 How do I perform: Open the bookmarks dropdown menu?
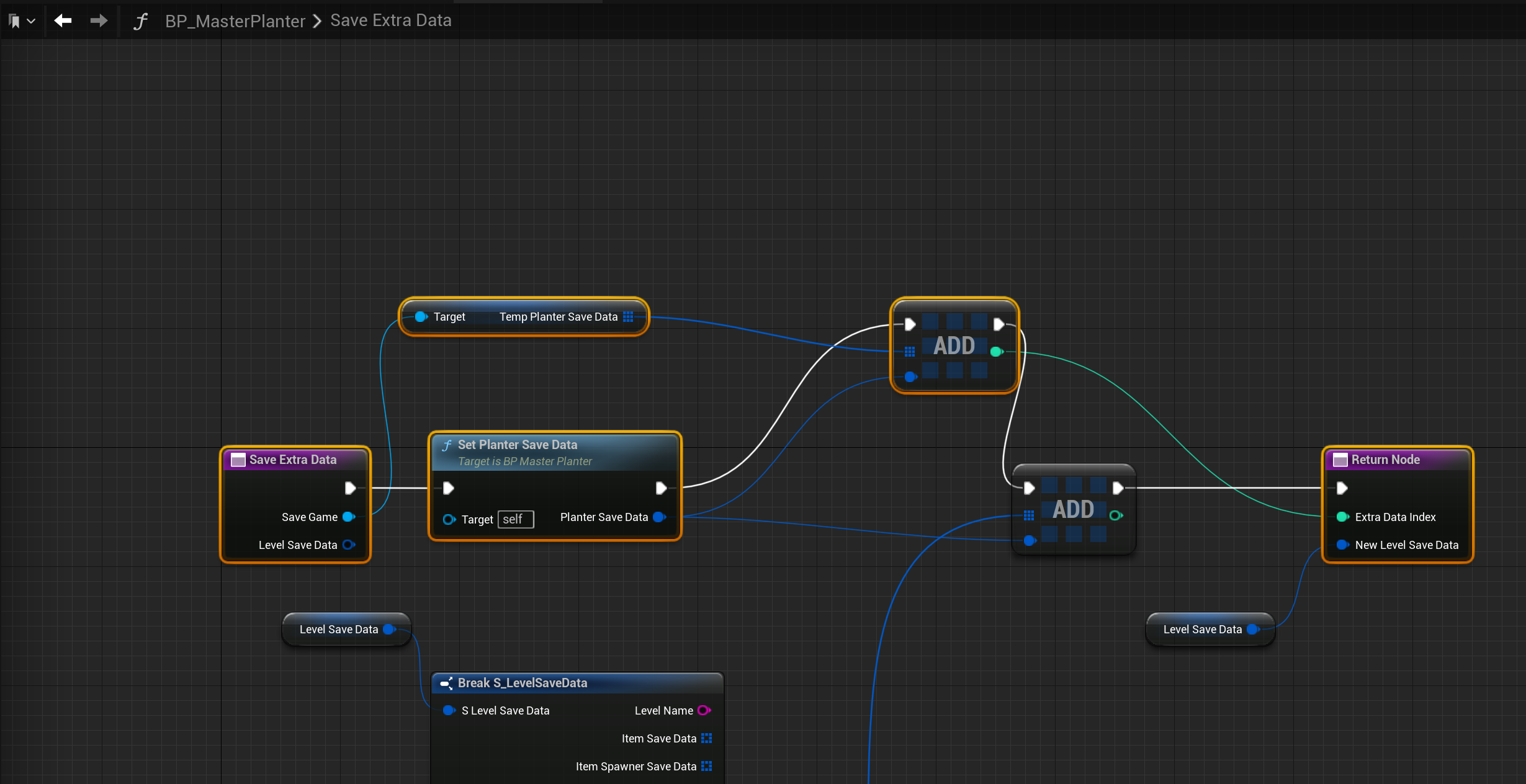point(22,21)
